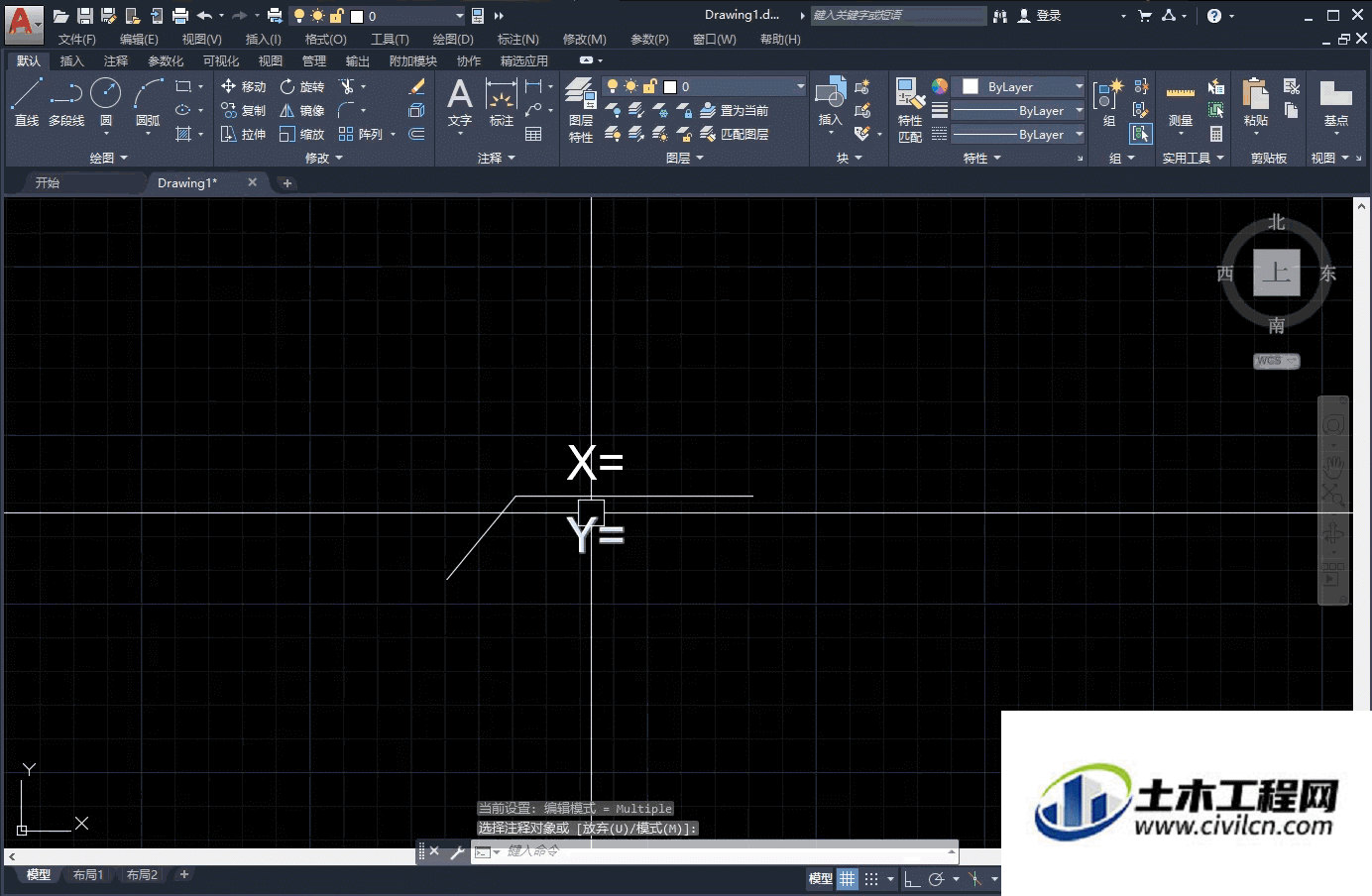Click the keyword search box in title bar
The image size is (1372, 896).
(897, 16)
